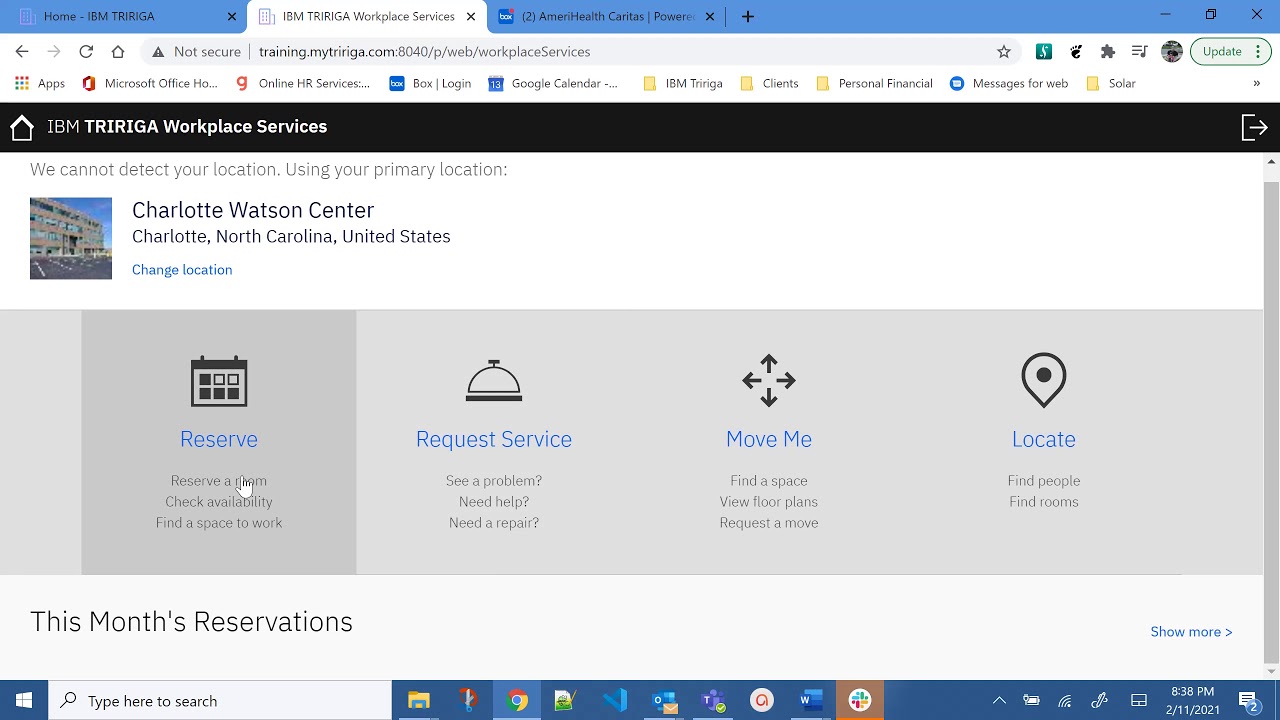Click the Locate map pin icon
The image size is (1280, 720).
coord(1044,380)
